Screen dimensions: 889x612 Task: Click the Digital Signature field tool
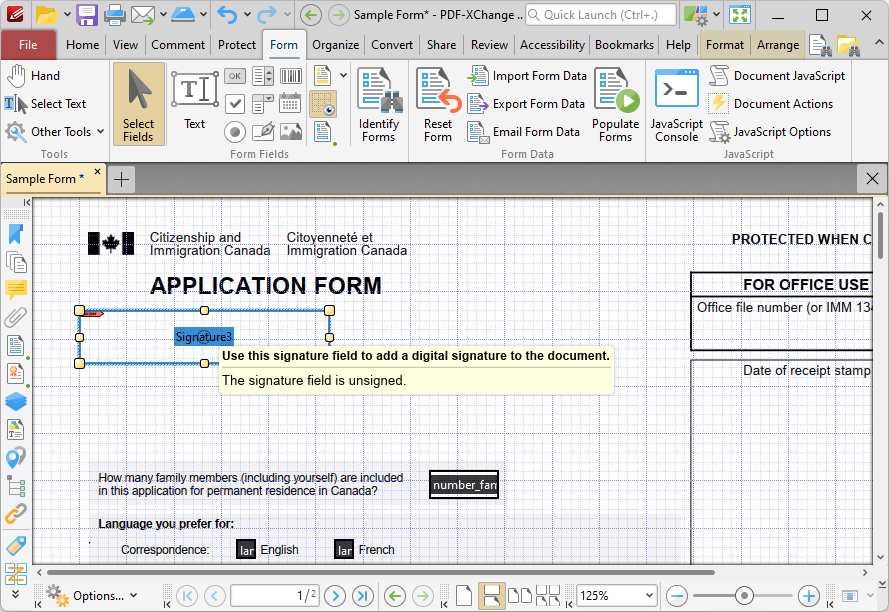(x=263, y=132)
